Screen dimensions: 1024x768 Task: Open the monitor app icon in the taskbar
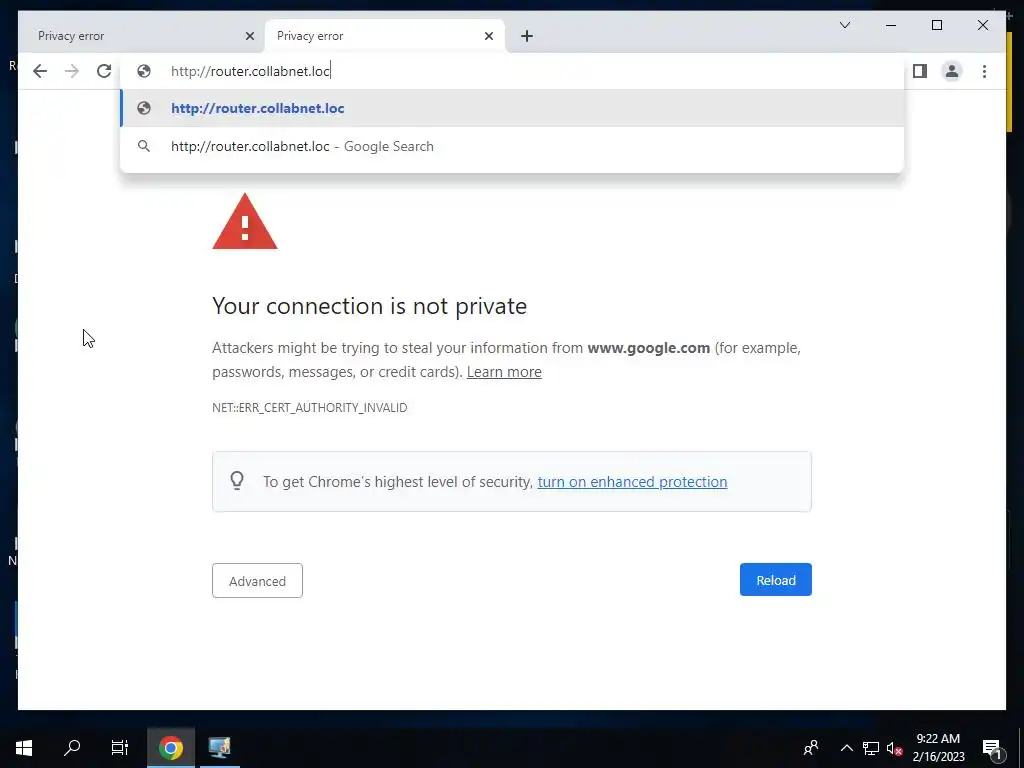click(219, 748)
